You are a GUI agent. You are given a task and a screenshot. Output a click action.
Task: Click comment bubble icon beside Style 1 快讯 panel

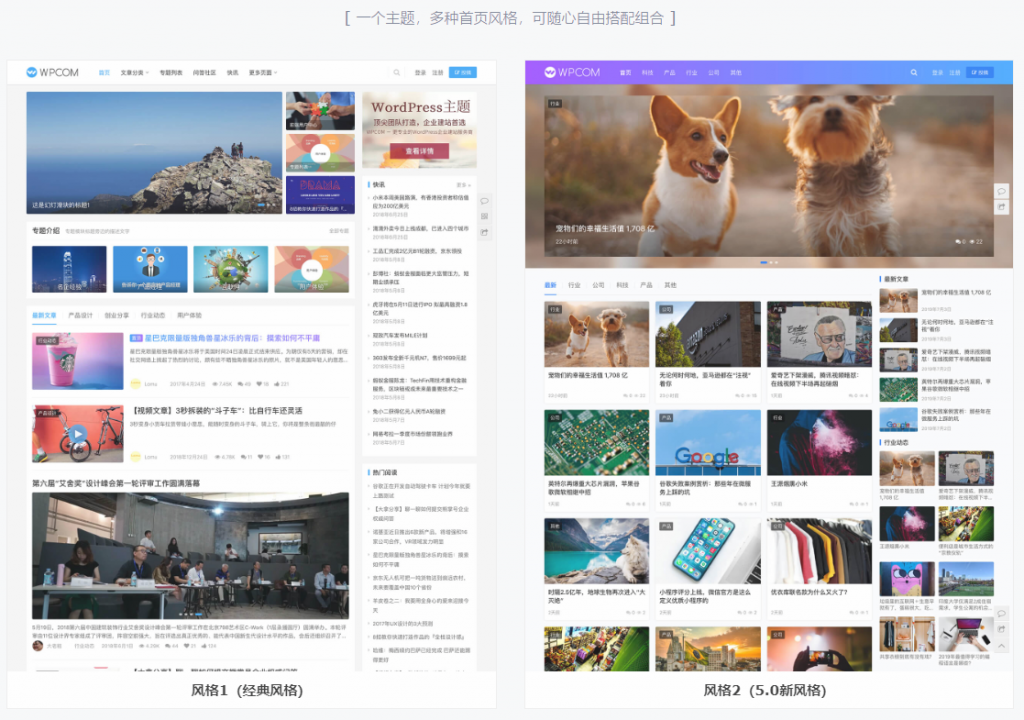[x=485, y=201]
